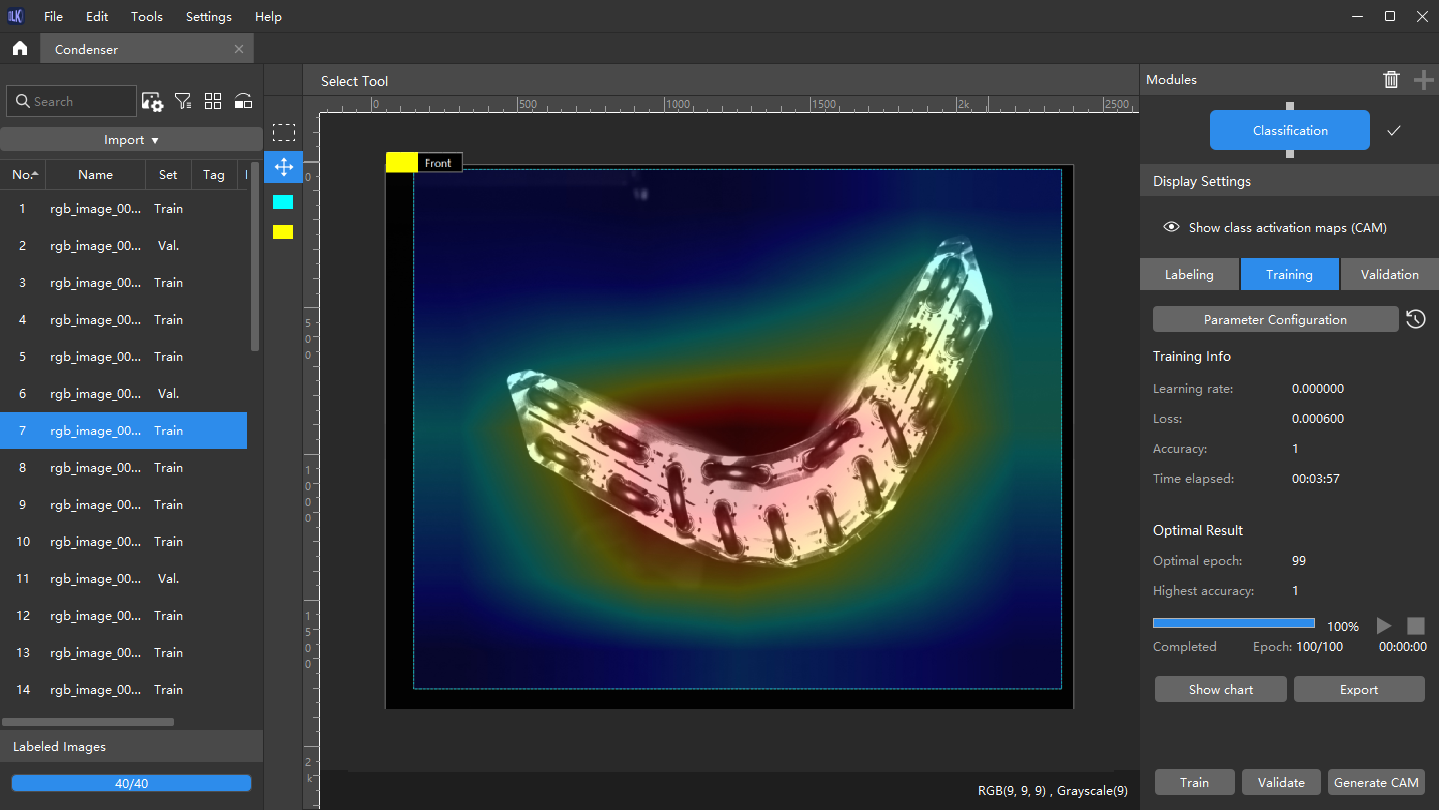Click the image list horizontal scrollbar

[x=88, y=721]
